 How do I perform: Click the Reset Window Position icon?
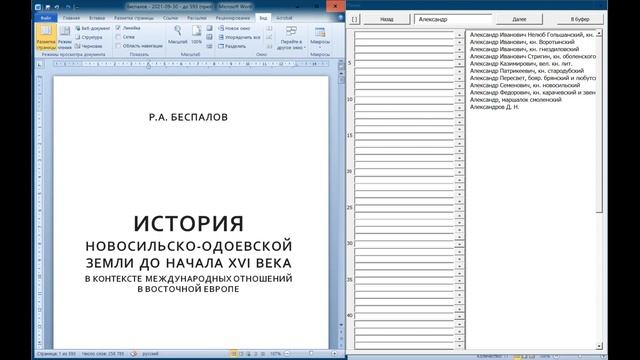pos(269,46)
